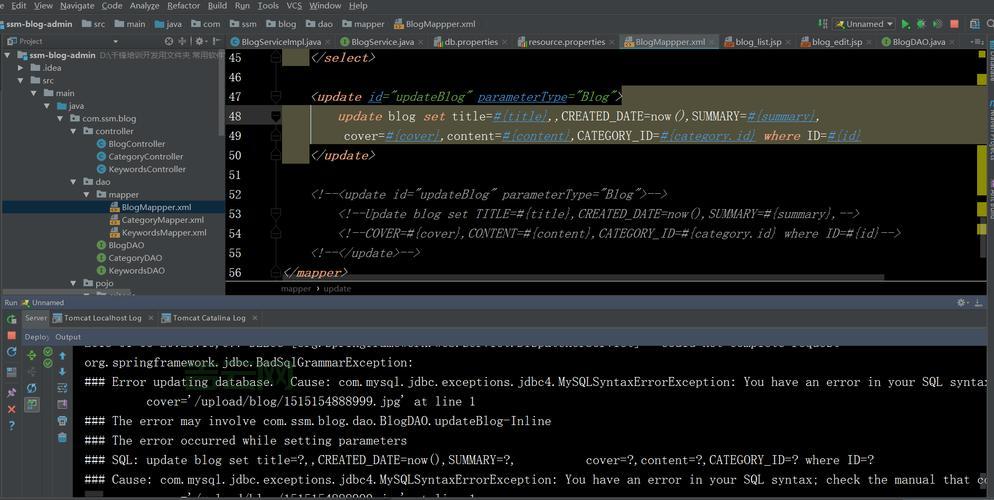Toggle soft-wrap in the Run console
This screenshot has height=500, width=994.
pyautogui.click(x=62, y=388)
